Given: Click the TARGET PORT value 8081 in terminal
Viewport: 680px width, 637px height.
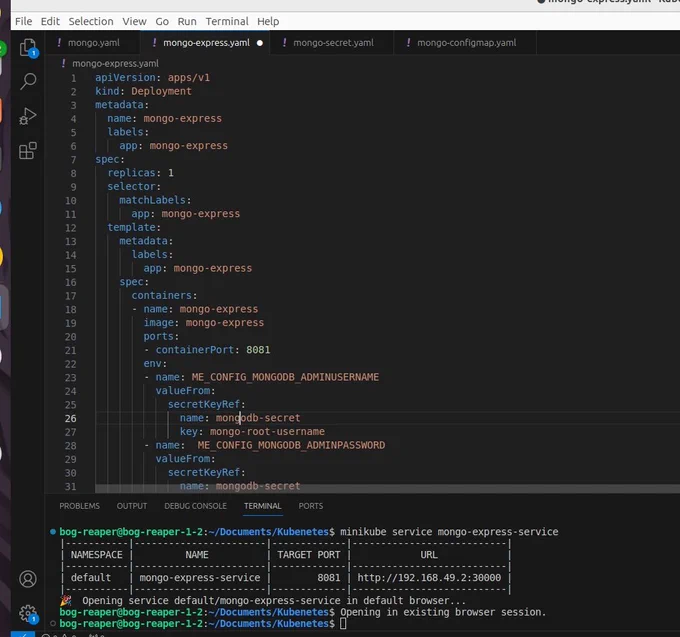Looking at the screenshot, I should pos(329,578).
